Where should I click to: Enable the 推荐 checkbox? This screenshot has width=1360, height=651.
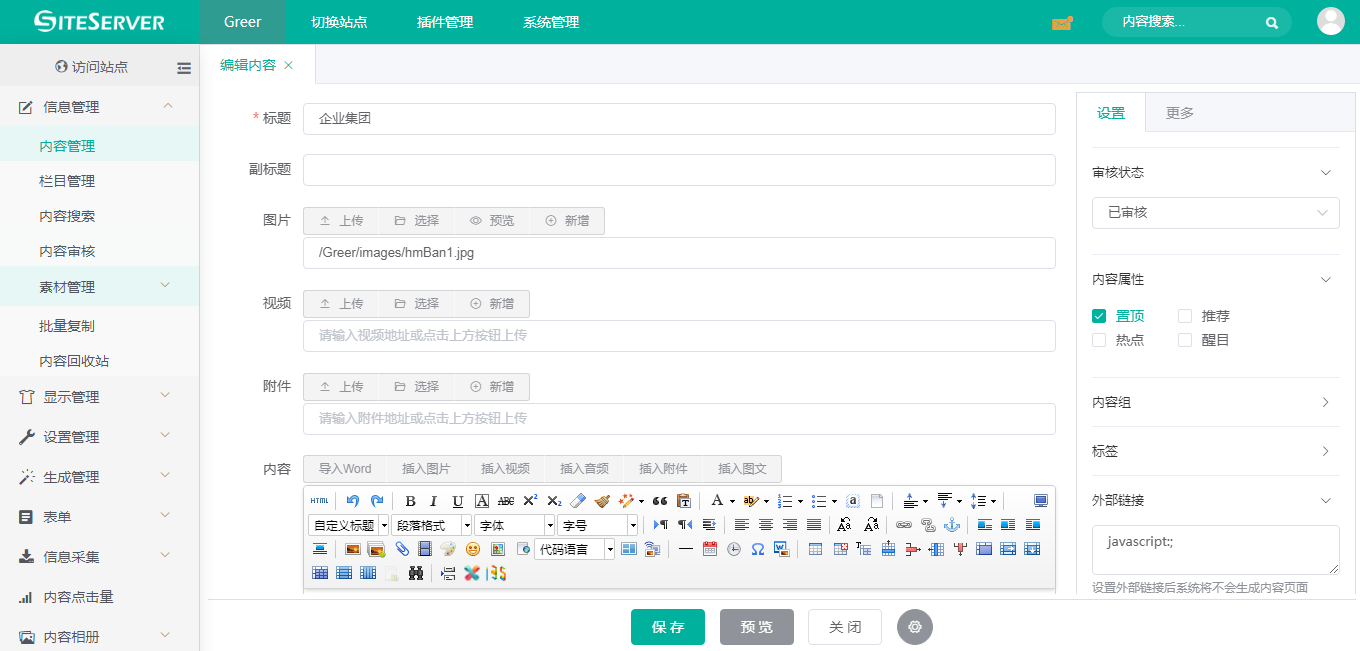click(1185, 316)
